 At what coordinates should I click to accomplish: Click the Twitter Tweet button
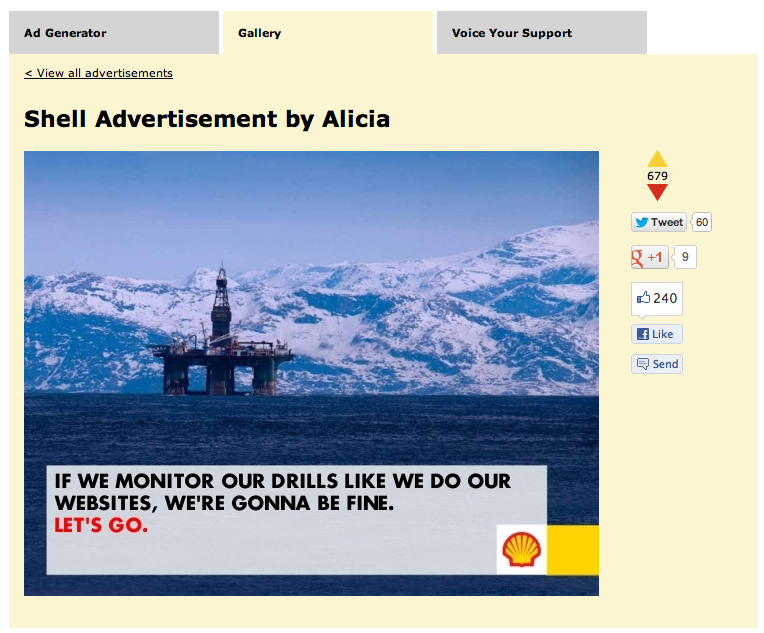pyautogui.click(x=659, y=222)
